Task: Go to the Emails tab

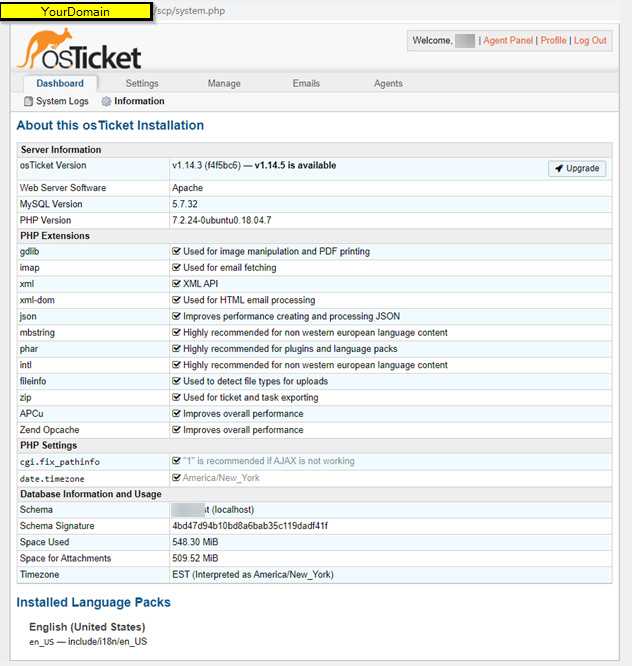Action: pyautogui.click(x=307, y=84)
